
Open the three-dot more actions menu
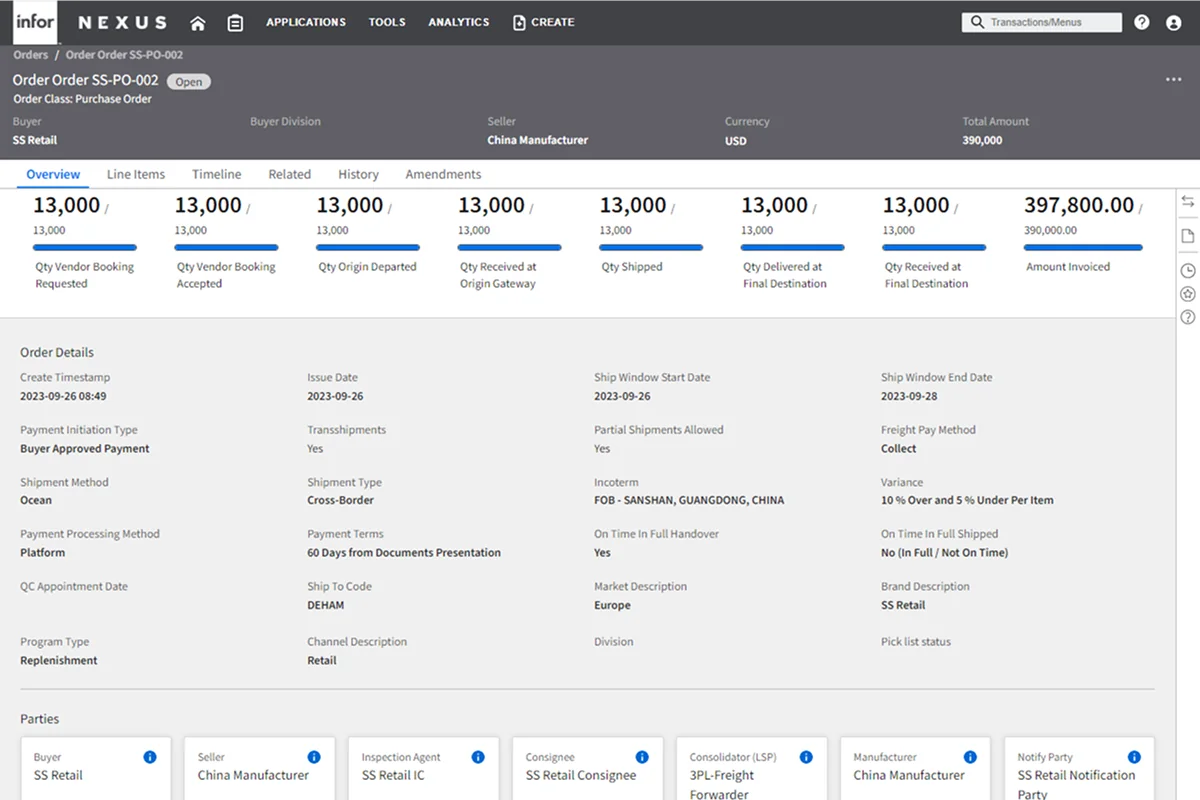(1174, 80)
